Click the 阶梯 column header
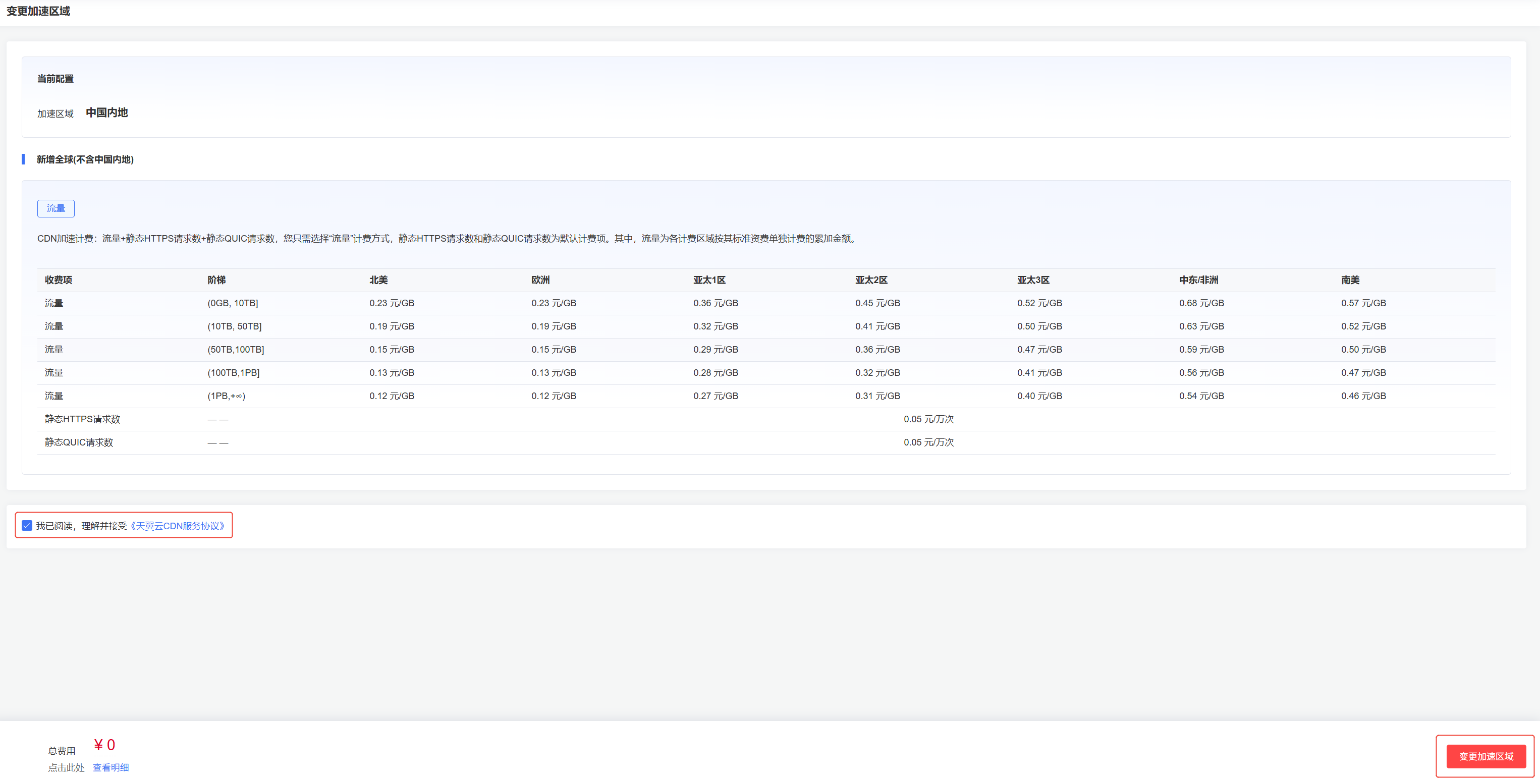 216,279
